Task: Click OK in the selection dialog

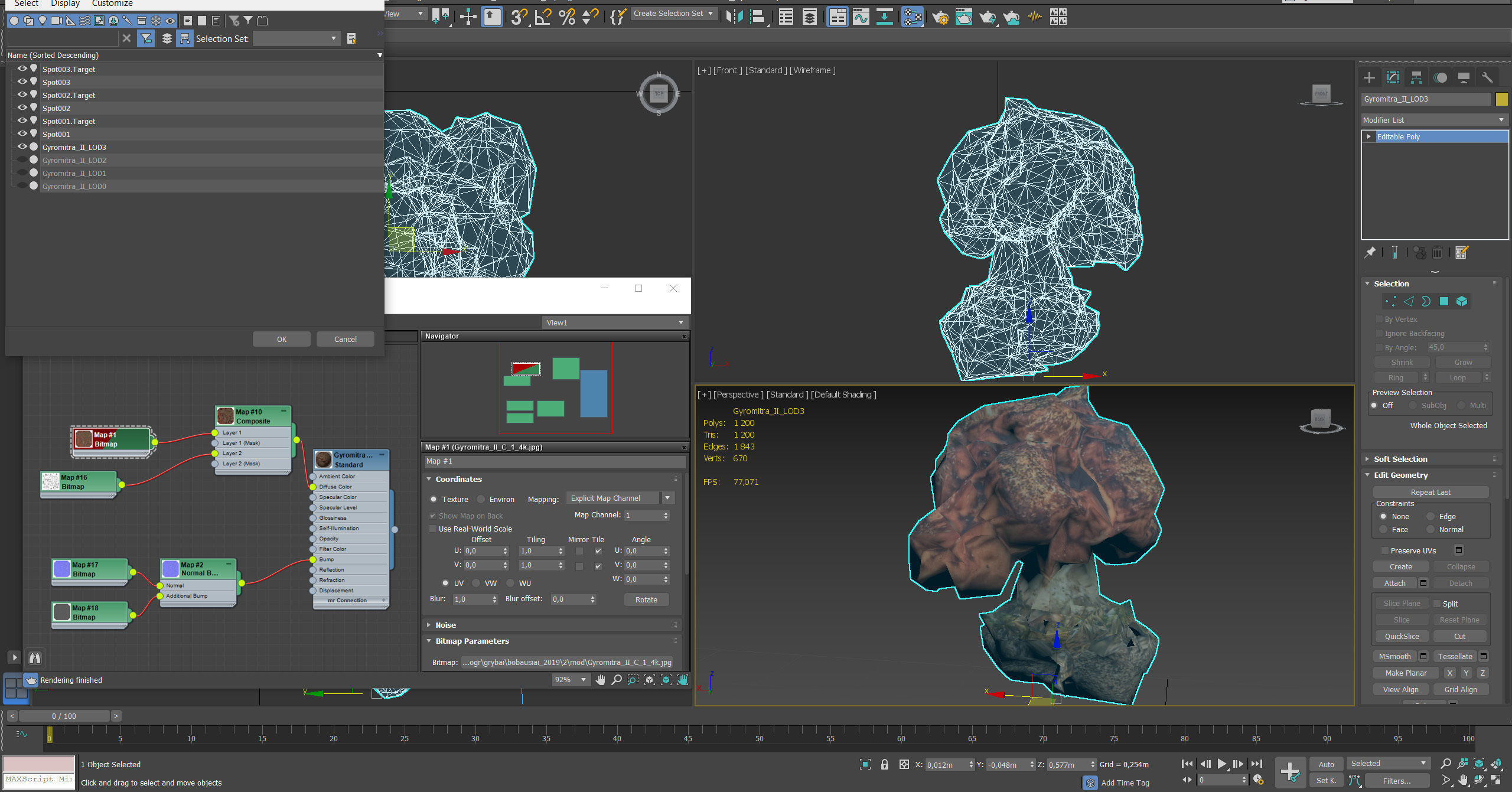Action: [282, 339]
